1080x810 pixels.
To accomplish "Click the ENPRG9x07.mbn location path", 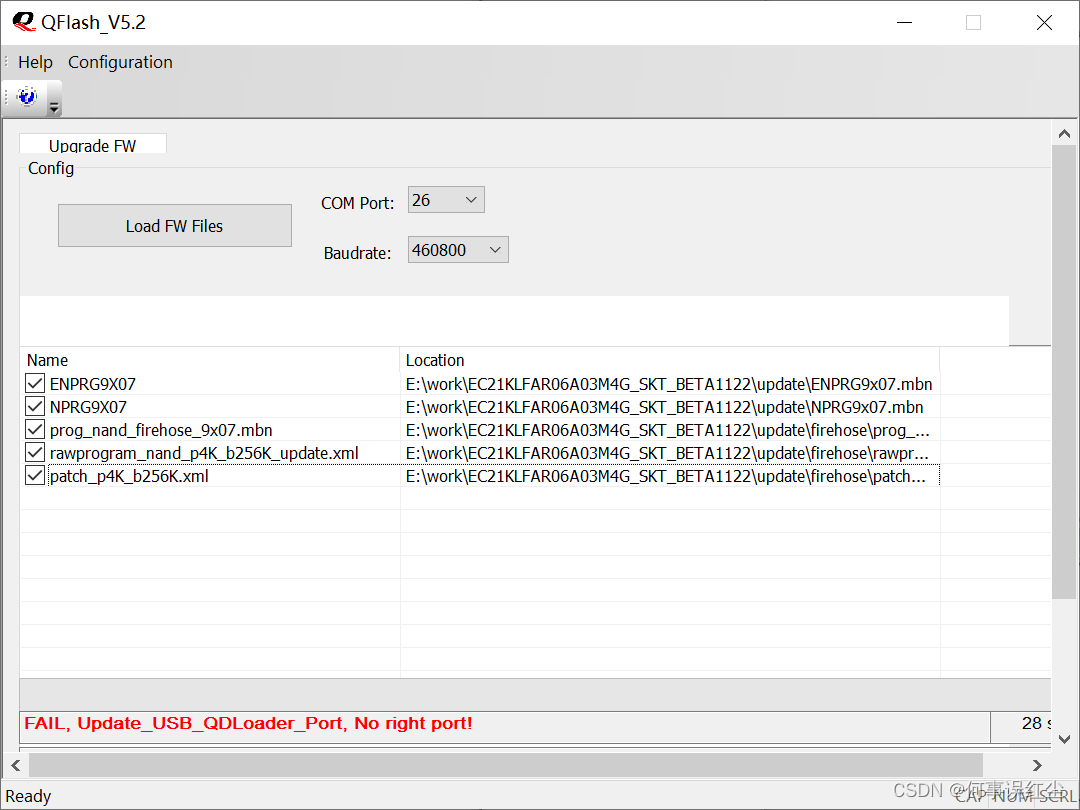I will click(669, 384).
